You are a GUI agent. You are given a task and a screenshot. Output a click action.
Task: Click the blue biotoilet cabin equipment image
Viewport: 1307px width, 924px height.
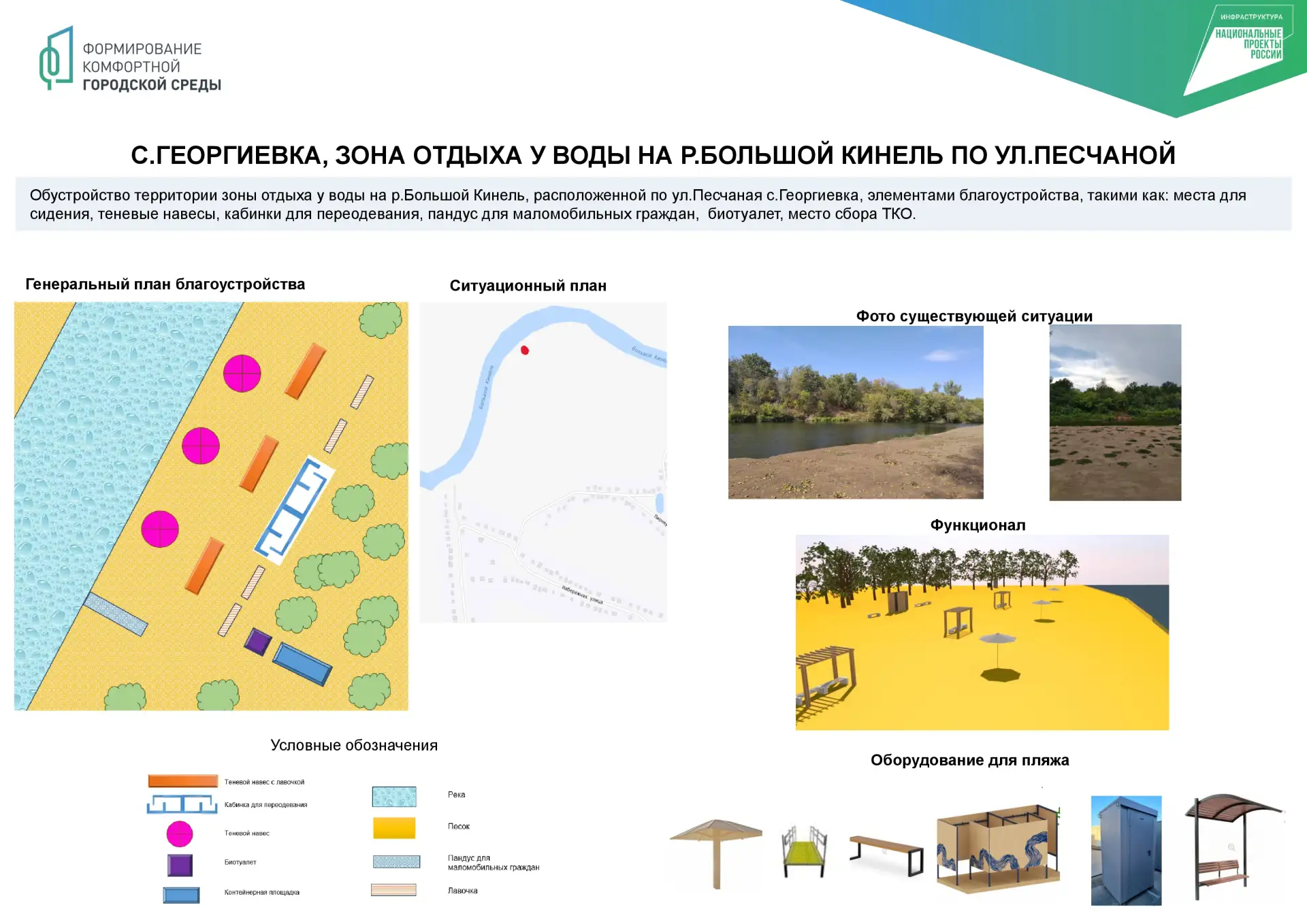(x=1126, y=850)
